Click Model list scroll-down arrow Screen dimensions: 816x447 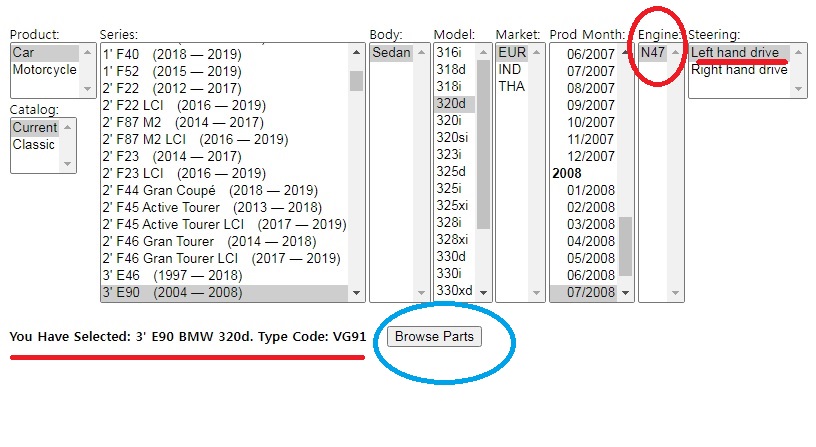click(x=483, y=292)
